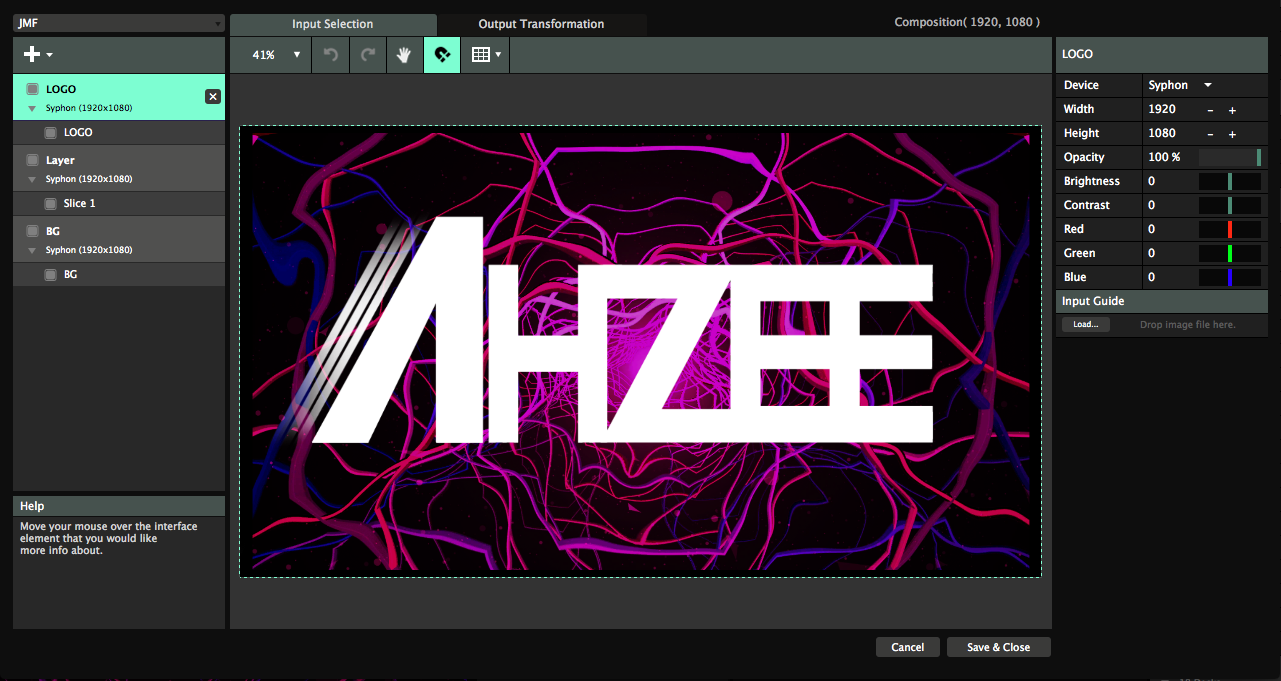Toggle the LOGO slice checkbox
This screenshot has height=681, width=1281.
(x=50, y=132)
